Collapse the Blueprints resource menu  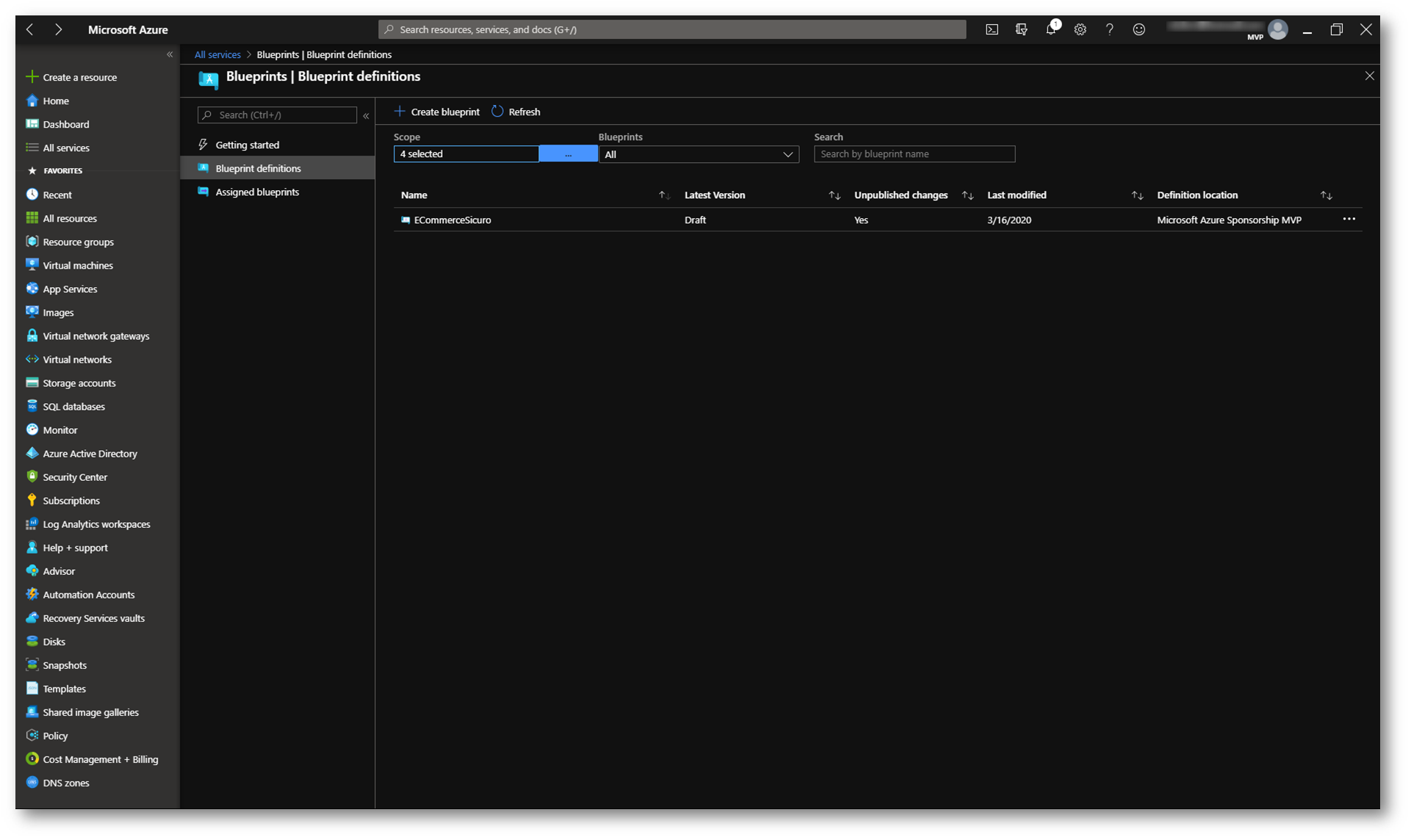tap(366, 115)
